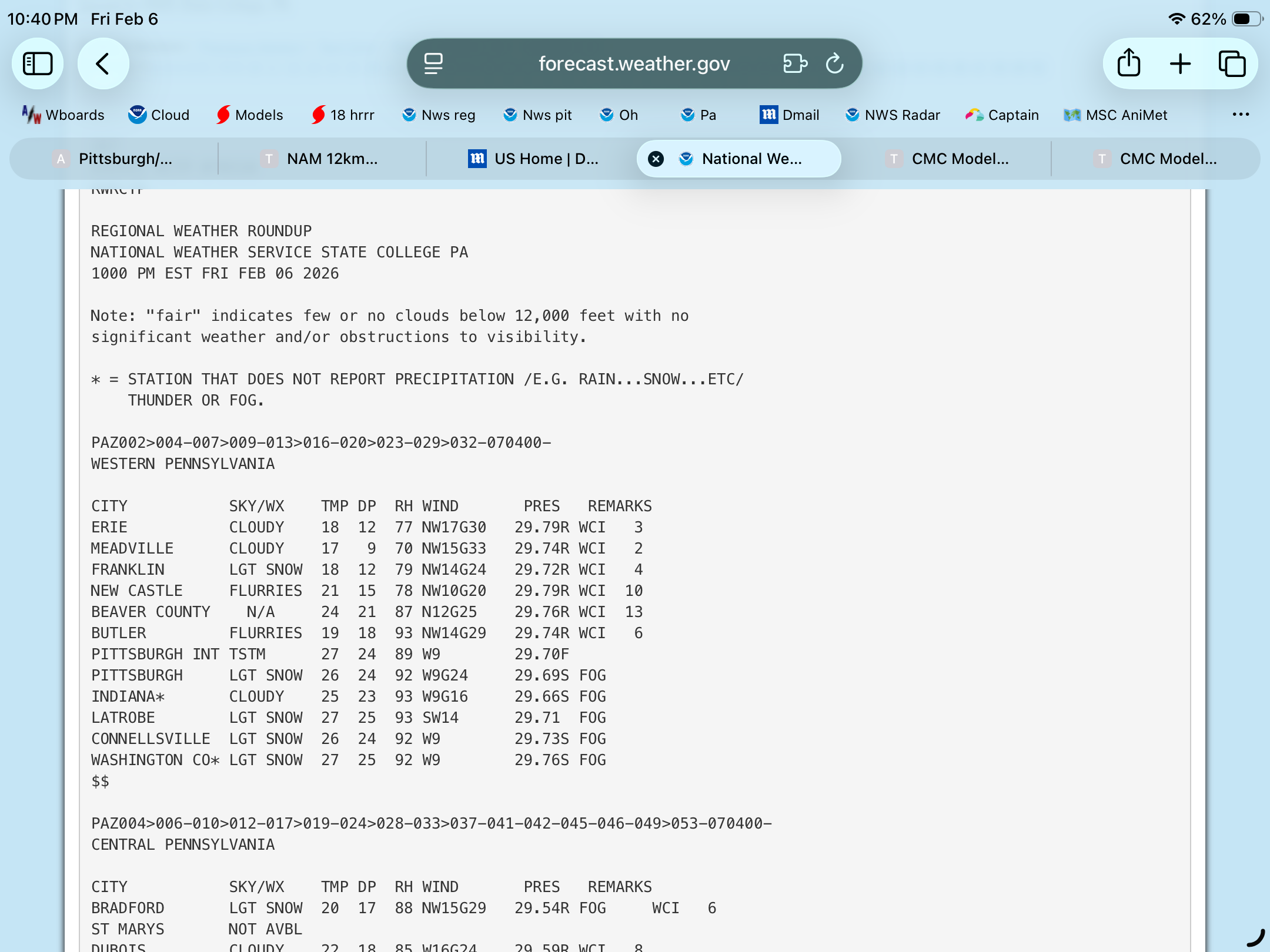Open the Captain bookmark
This screenshot has height=952, width=1270.
pyautogui.click(x=1002, y=115)
